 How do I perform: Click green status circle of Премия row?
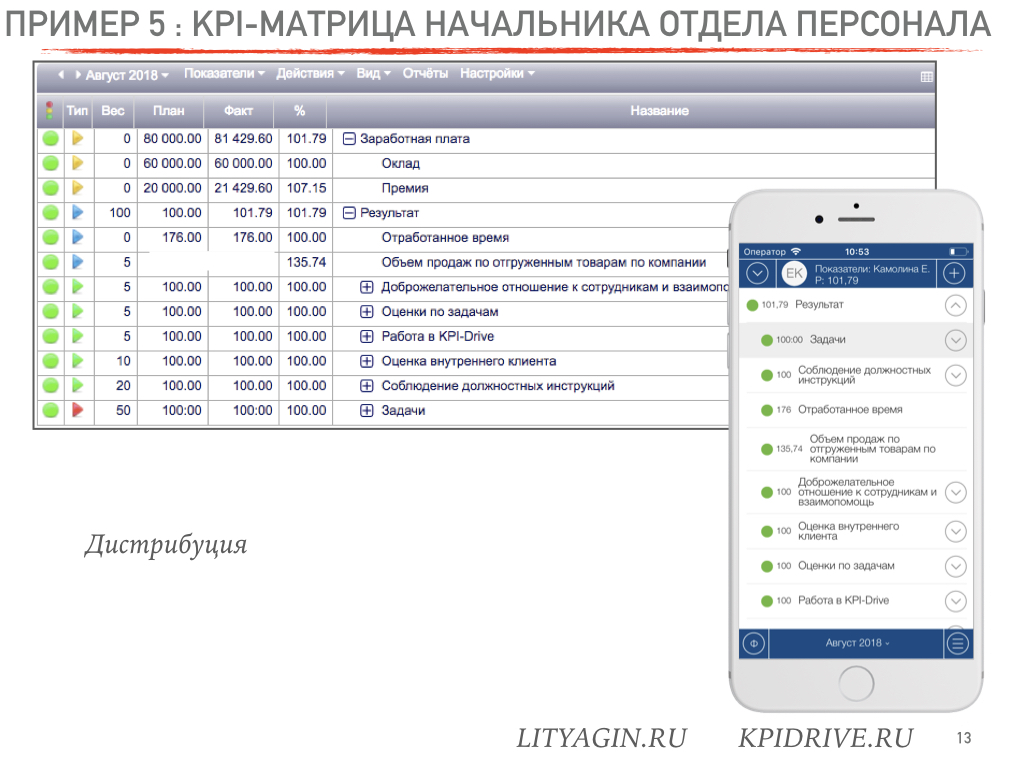(x=50, y=188)
